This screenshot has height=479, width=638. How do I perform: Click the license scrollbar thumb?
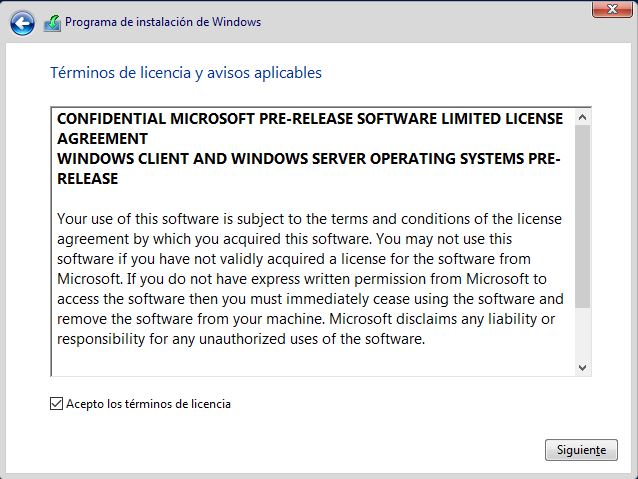[x=583, y=215]
